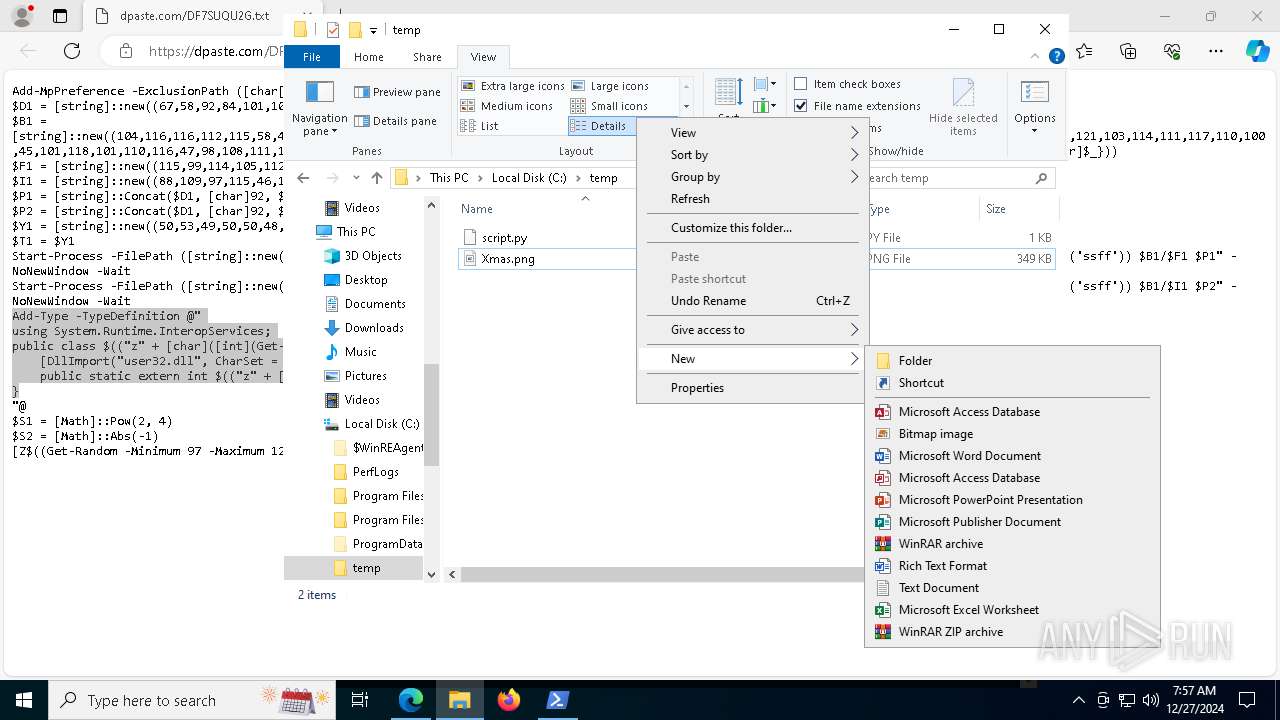This screenshot has height=720, width=1280.
Task: Select Small icons layout
Action: click(x=609, y=106)
